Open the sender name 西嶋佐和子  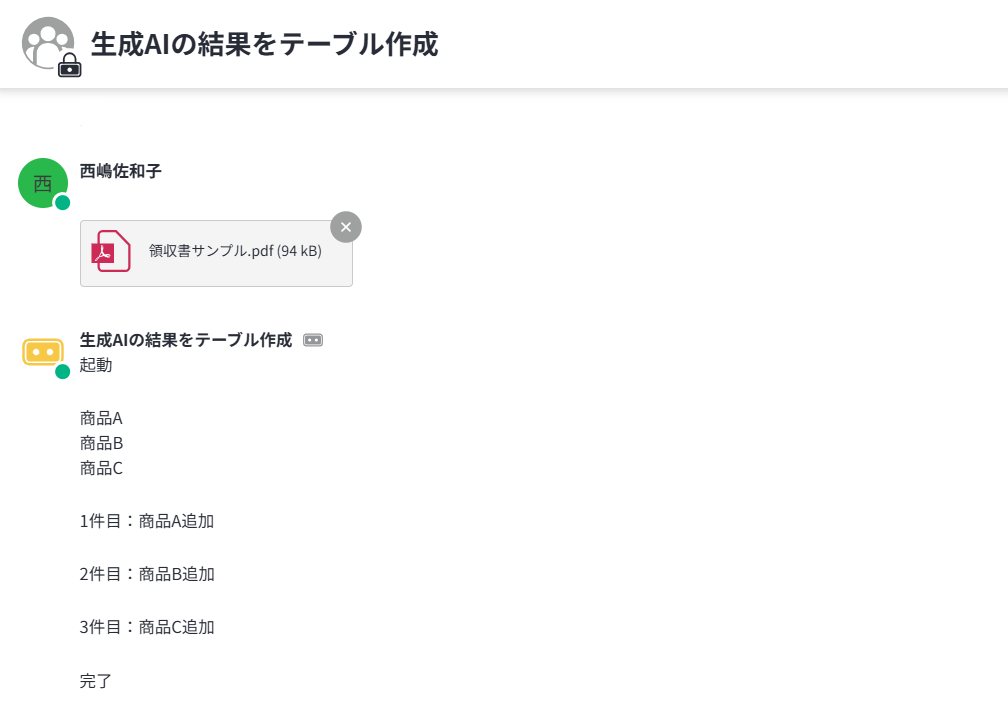(x=121, y=171)
